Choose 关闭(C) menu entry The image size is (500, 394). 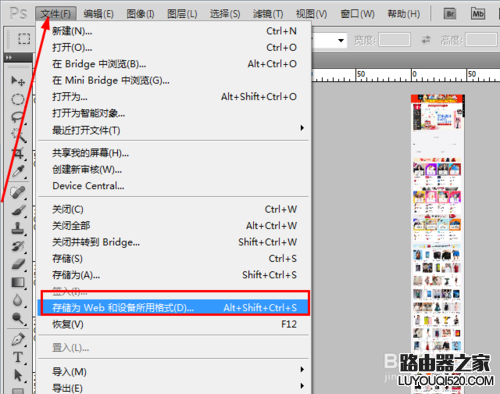(174, 209)
